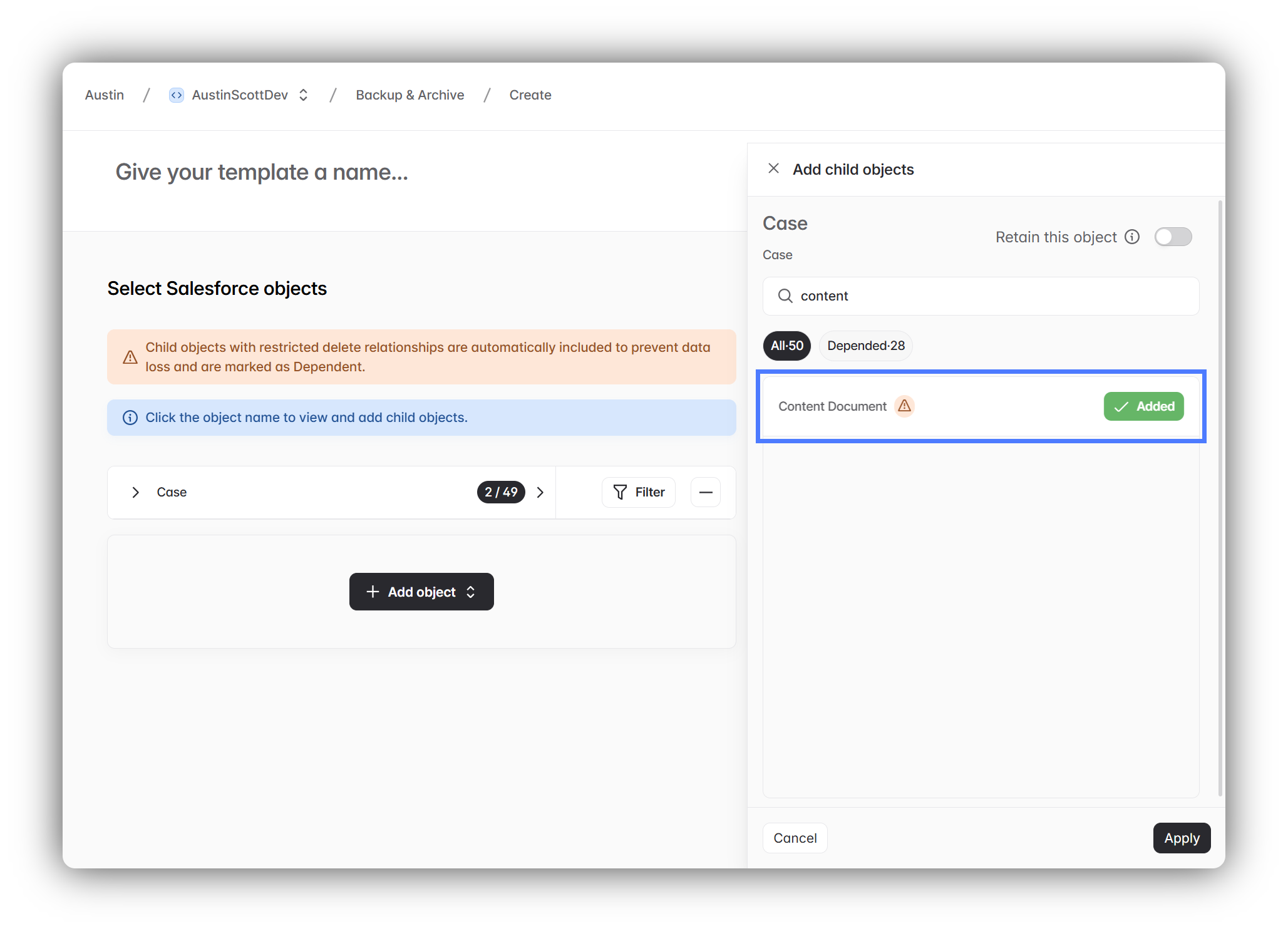Toggle the Retain this object switch
The image size is (1288, 931).
1172,237
